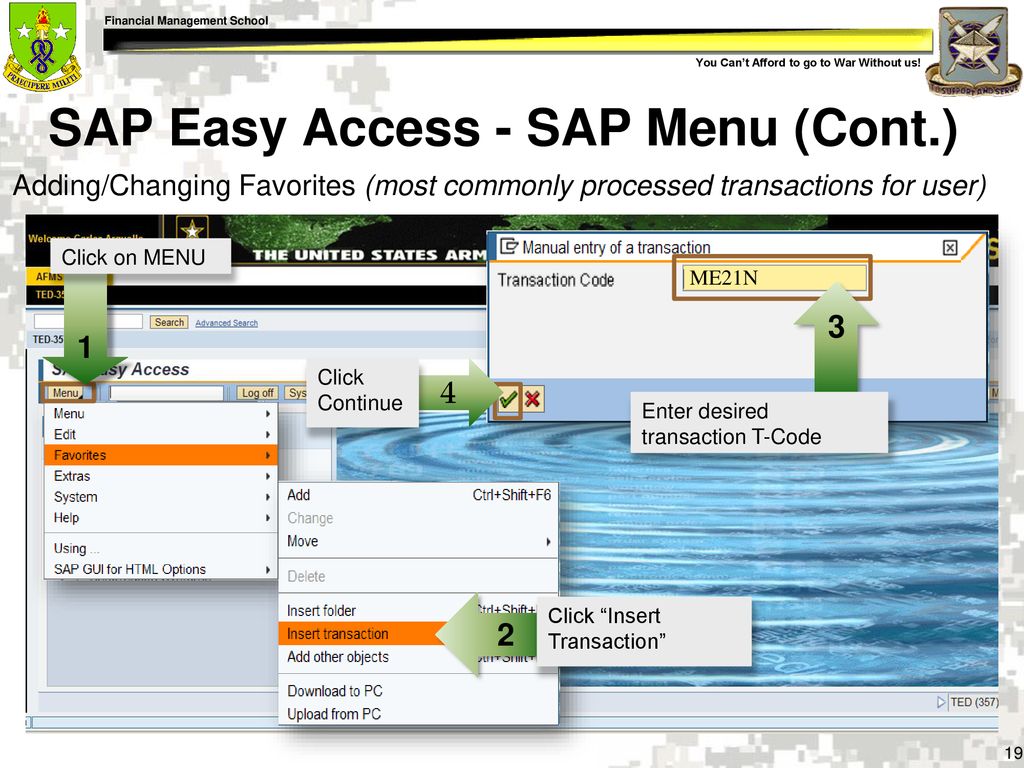This screenshot has height=768, width=1024.
Task: Click the Transaction Code field containing ME21N
Action: pyautogui.click(x=775, y=278)
